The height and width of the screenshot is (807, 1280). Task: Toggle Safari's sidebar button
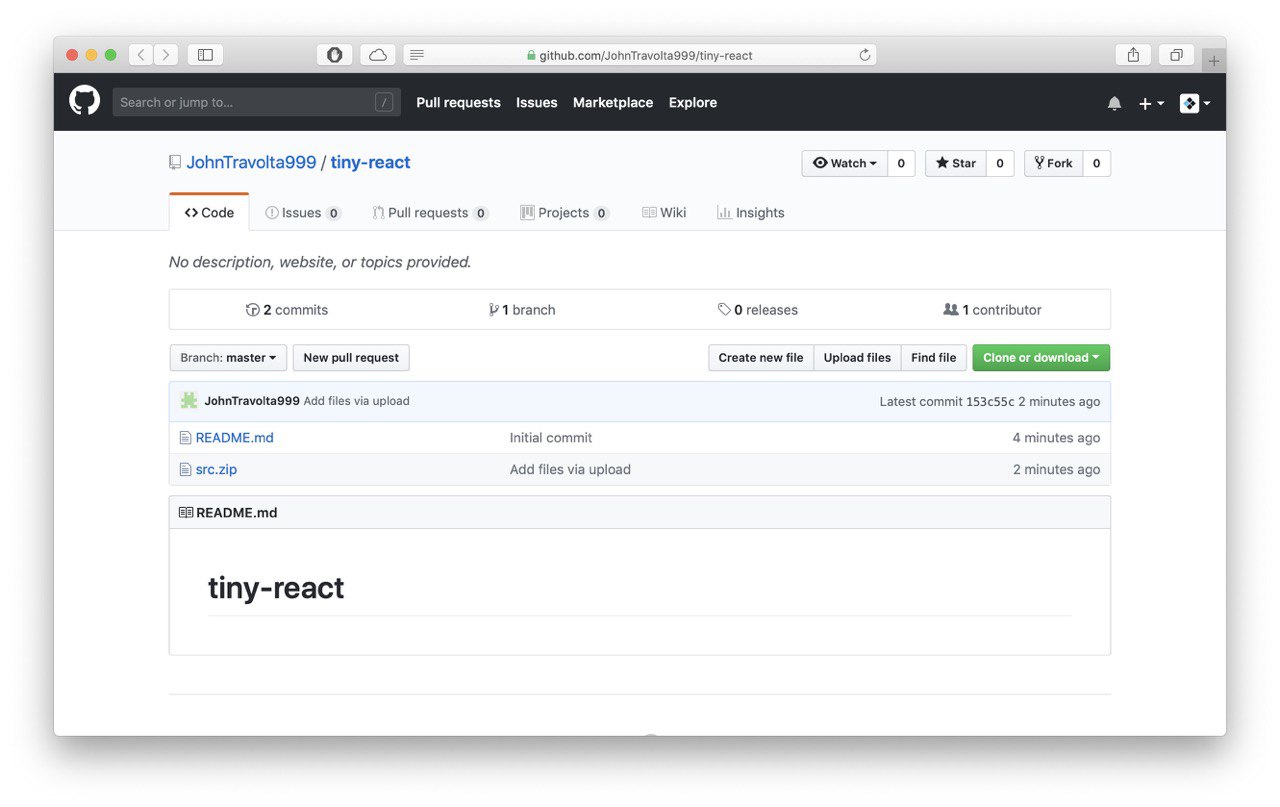pyautogui.click(x=205, y=55)
